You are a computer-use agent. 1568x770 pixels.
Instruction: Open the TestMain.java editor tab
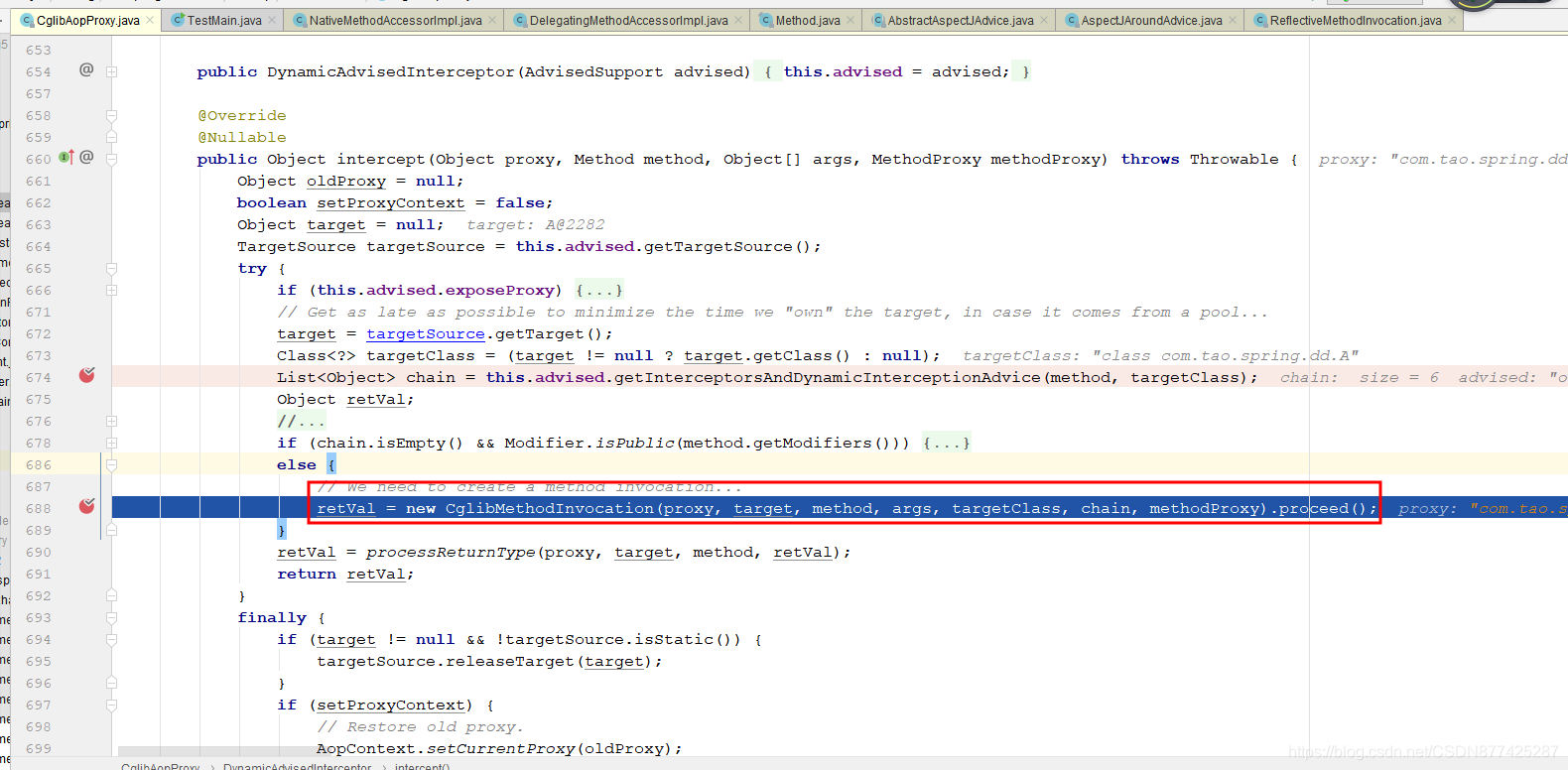[224, 20]
